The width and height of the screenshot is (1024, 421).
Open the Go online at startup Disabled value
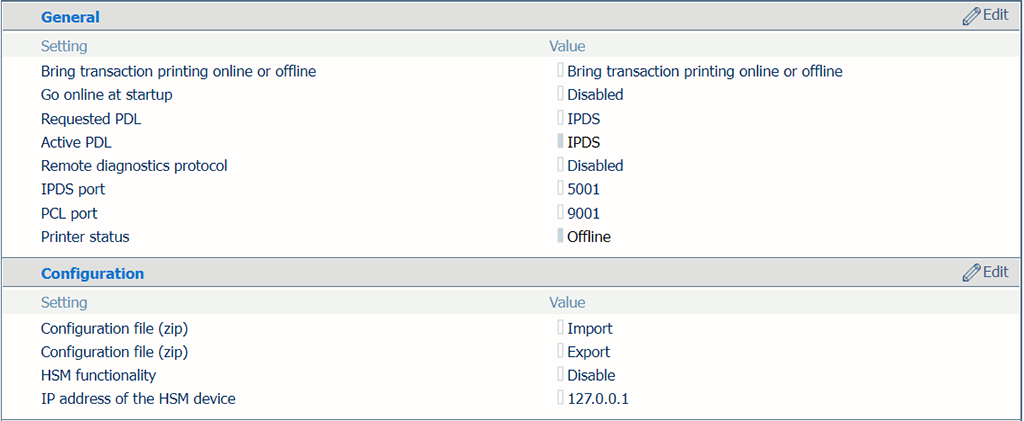595,95
